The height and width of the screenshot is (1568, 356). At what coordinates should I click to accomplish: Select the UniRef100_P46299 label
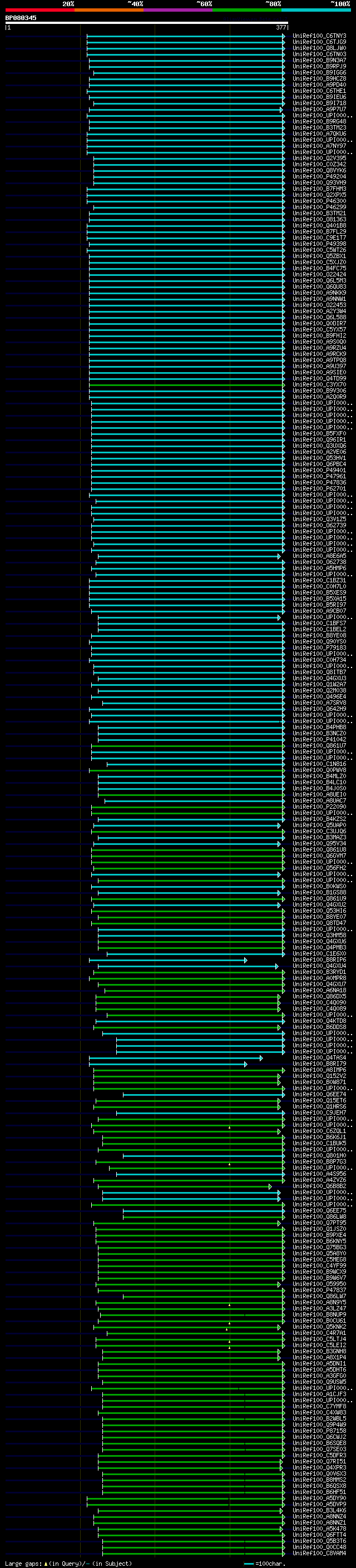point(319,207)
